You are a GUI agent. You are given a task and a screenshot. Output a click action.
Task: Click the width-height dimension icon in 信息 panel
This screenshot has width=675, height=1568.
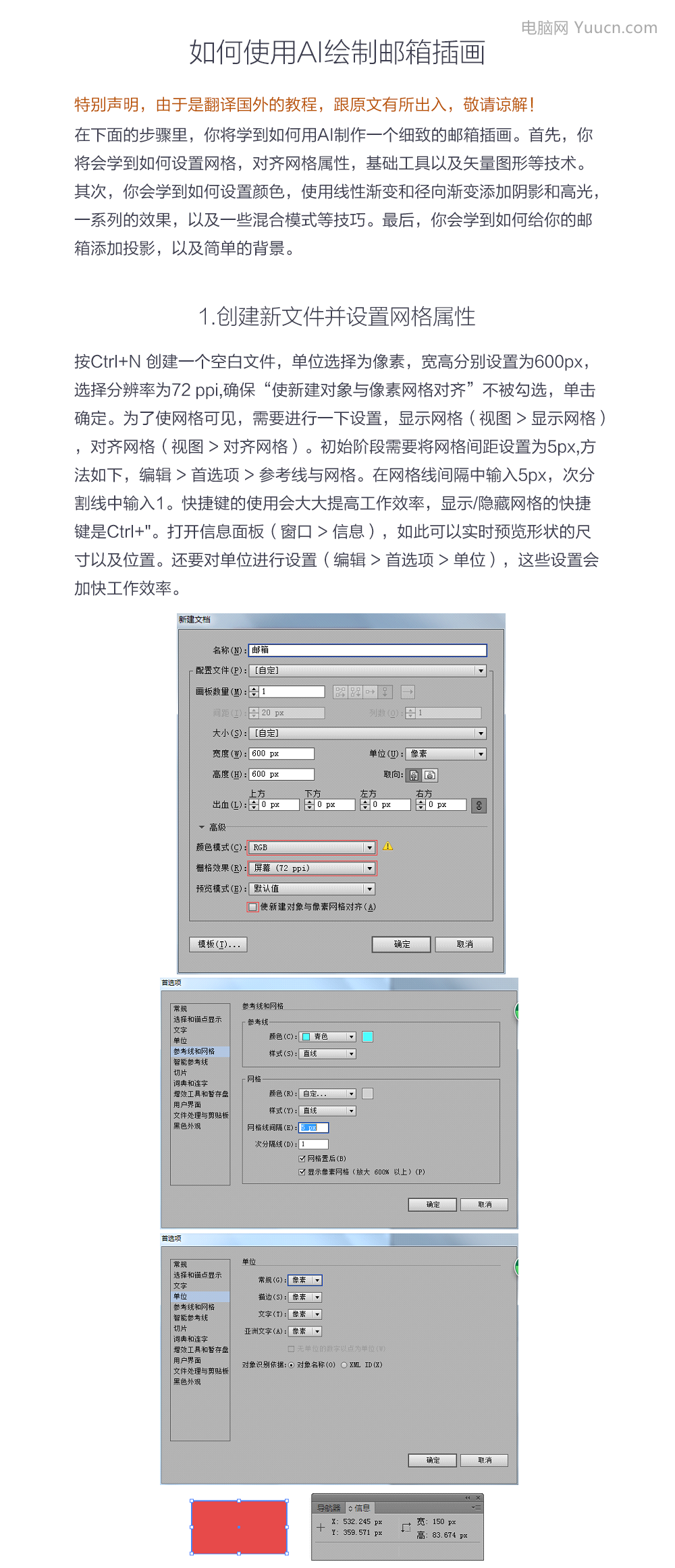coord(406,1528)
